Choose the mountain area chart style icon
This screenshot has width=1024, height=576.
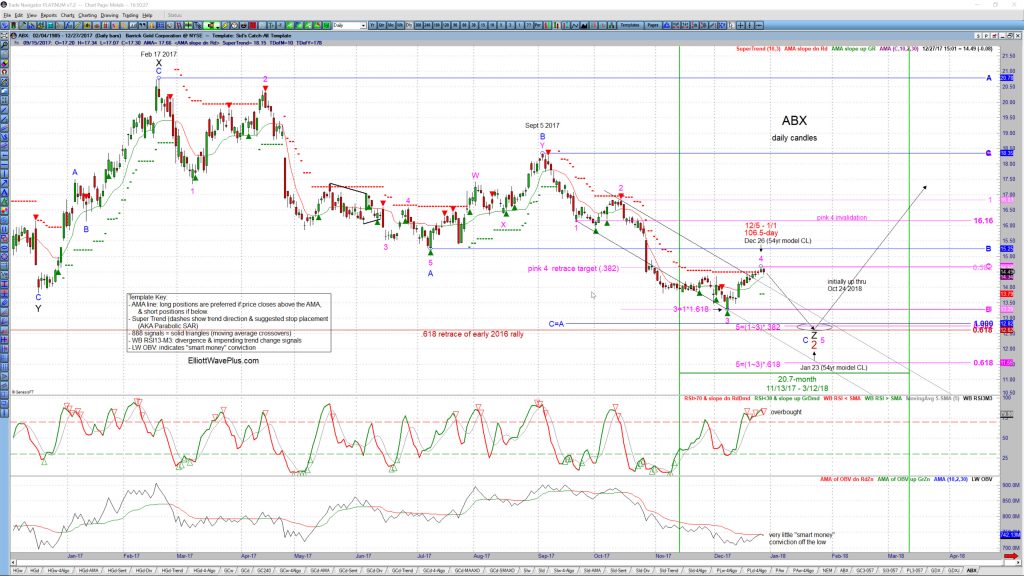click(584, 25)
